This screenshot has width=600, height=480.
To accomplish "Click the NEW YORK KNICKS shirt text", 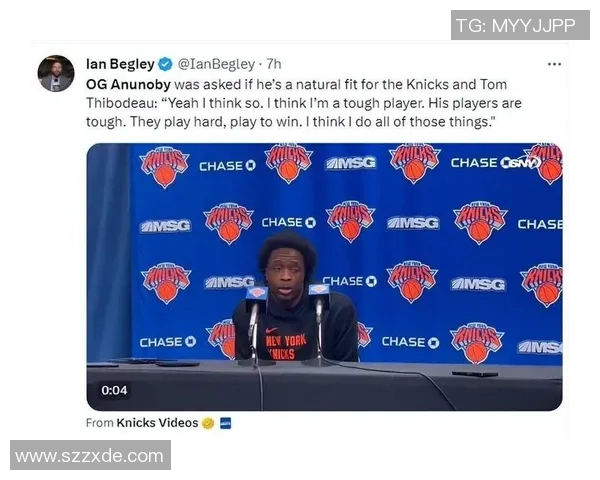I will (x=286, y=346).
